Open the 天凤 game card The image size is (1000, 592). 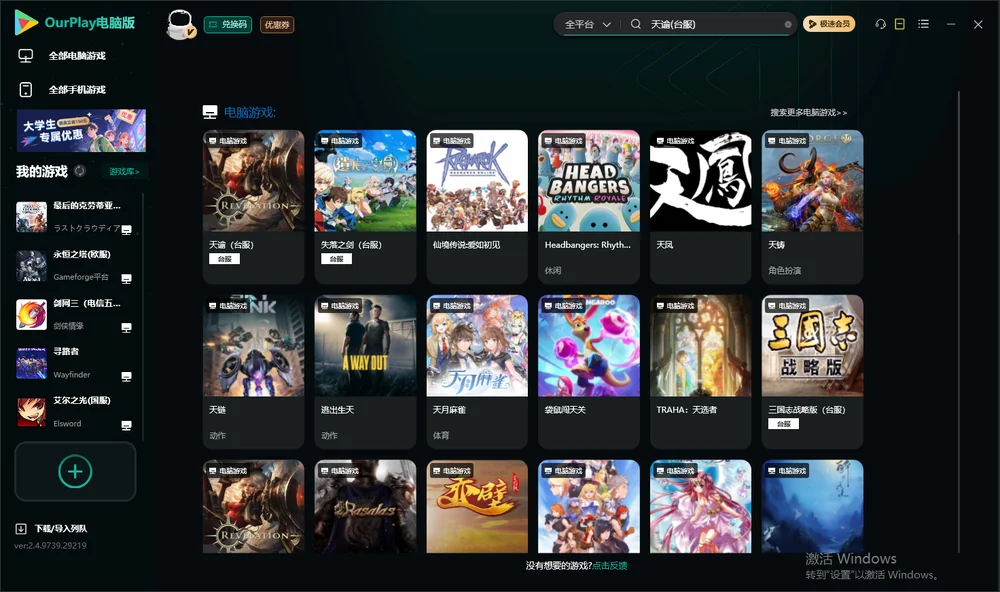tap(701, 207)
